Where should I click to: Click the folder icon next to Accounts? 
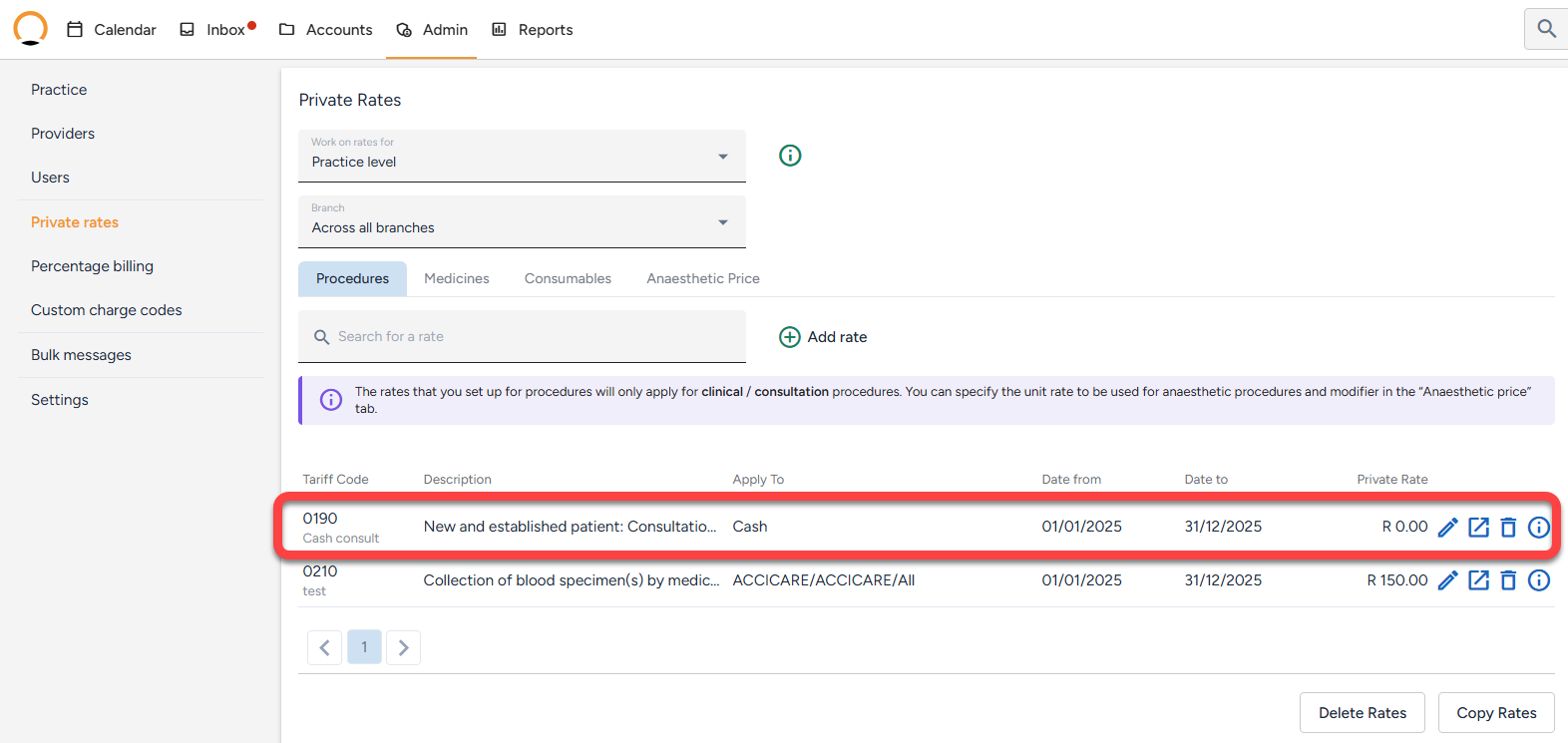point(286,30)
